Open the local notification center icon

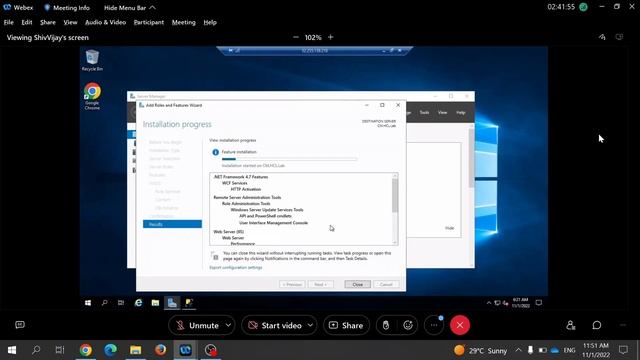[x=623, y=350]
